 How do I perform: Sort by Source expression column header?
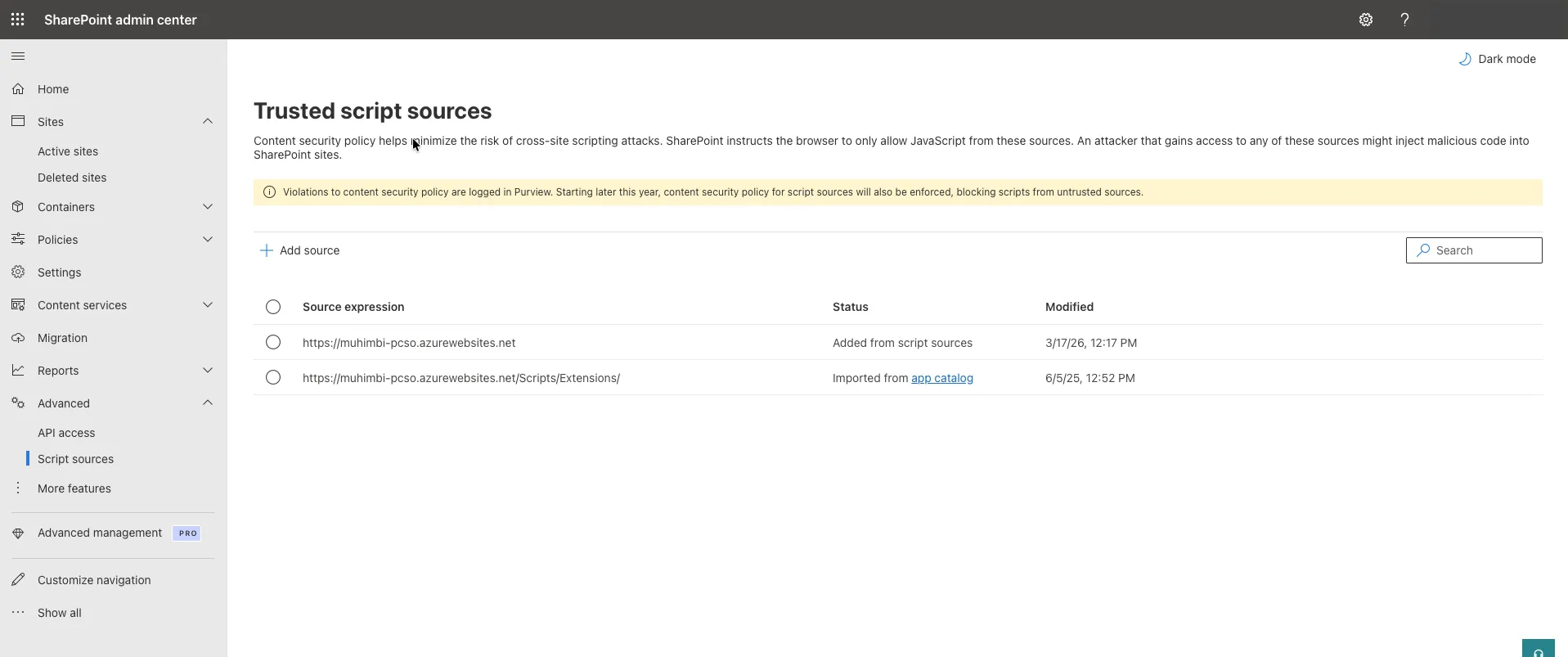click(x=353, y=307)
